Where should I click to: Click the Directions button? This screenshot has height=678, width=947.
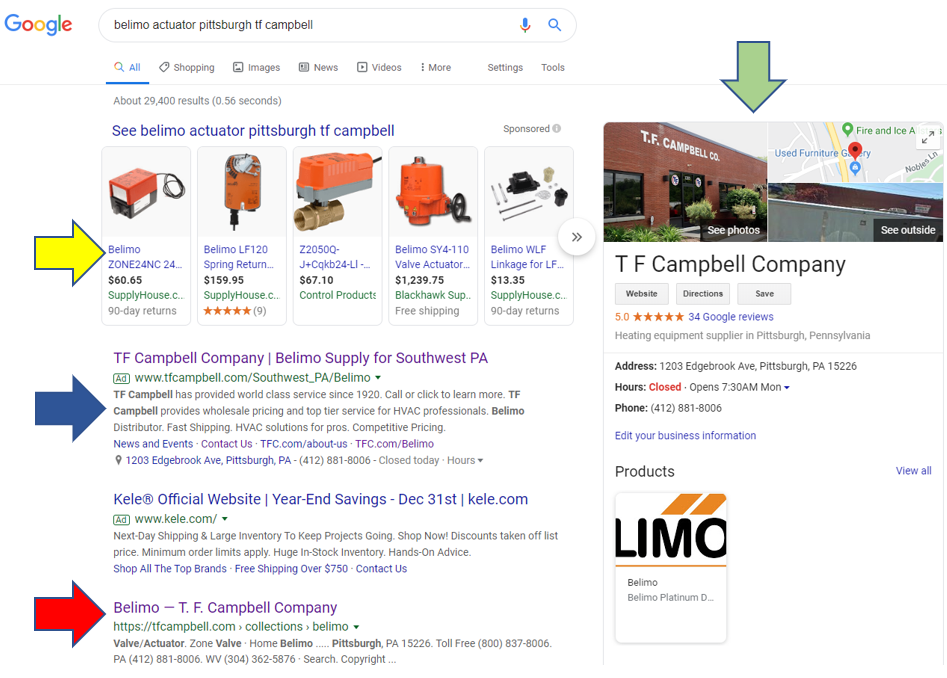click(703, 294)
